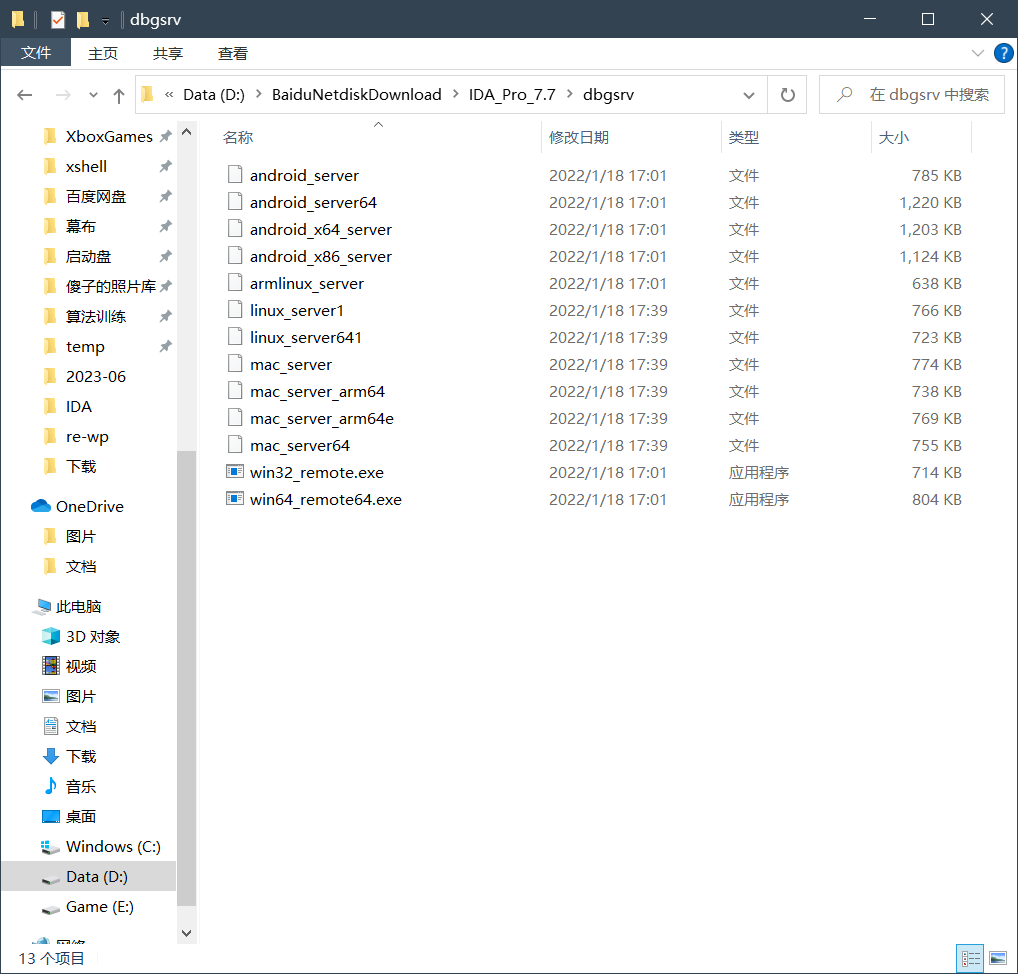Click the BaiduNetdiskDownload breadcrumb segment
Viewport: 1018px width, 974px height.
click(x=356, y=95)
